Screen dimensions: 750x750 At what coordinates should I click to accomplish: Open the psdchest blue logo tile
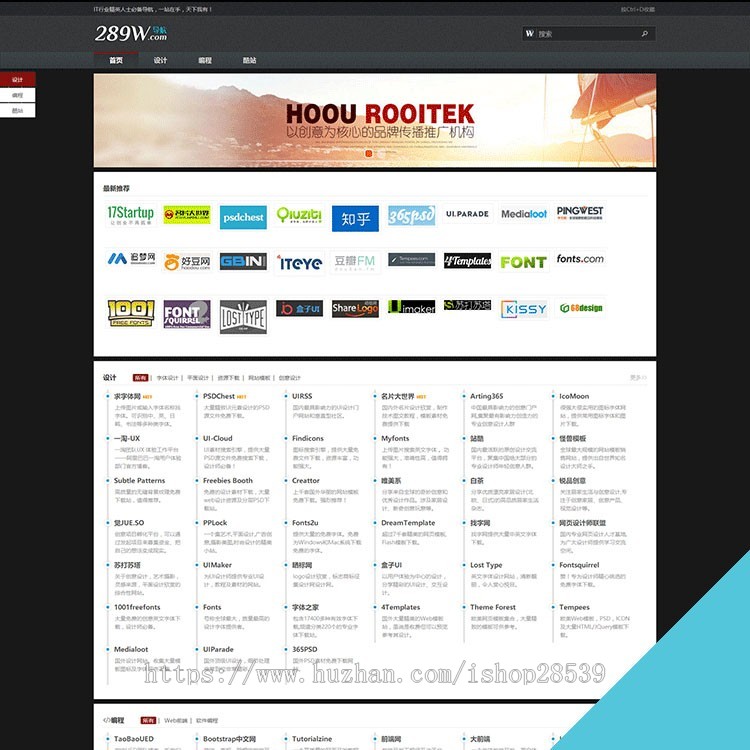[243, 217]
